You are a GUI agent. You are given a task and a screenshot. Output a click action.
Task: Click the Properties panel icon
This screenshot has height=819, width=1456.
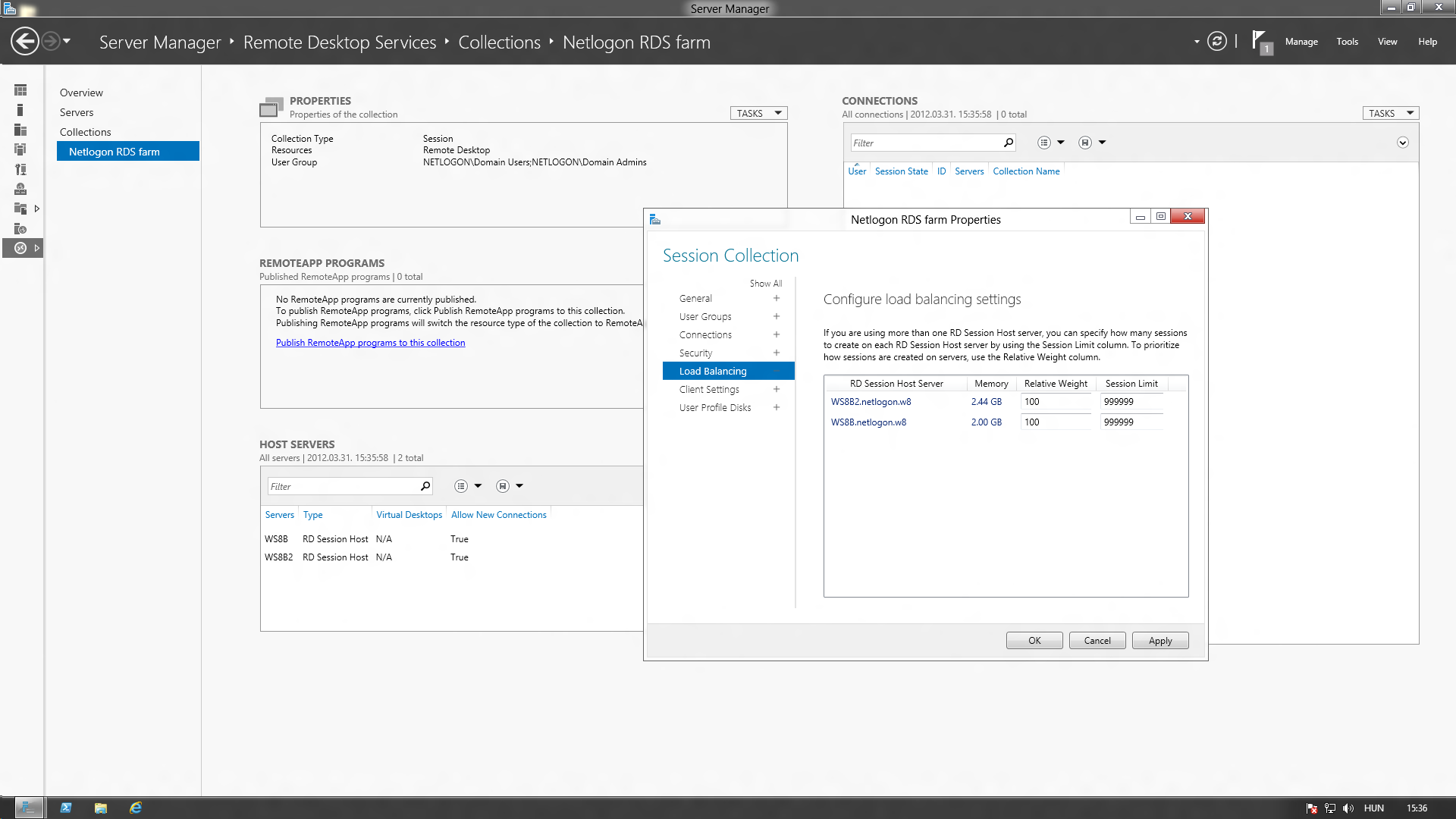click(271, 107)
